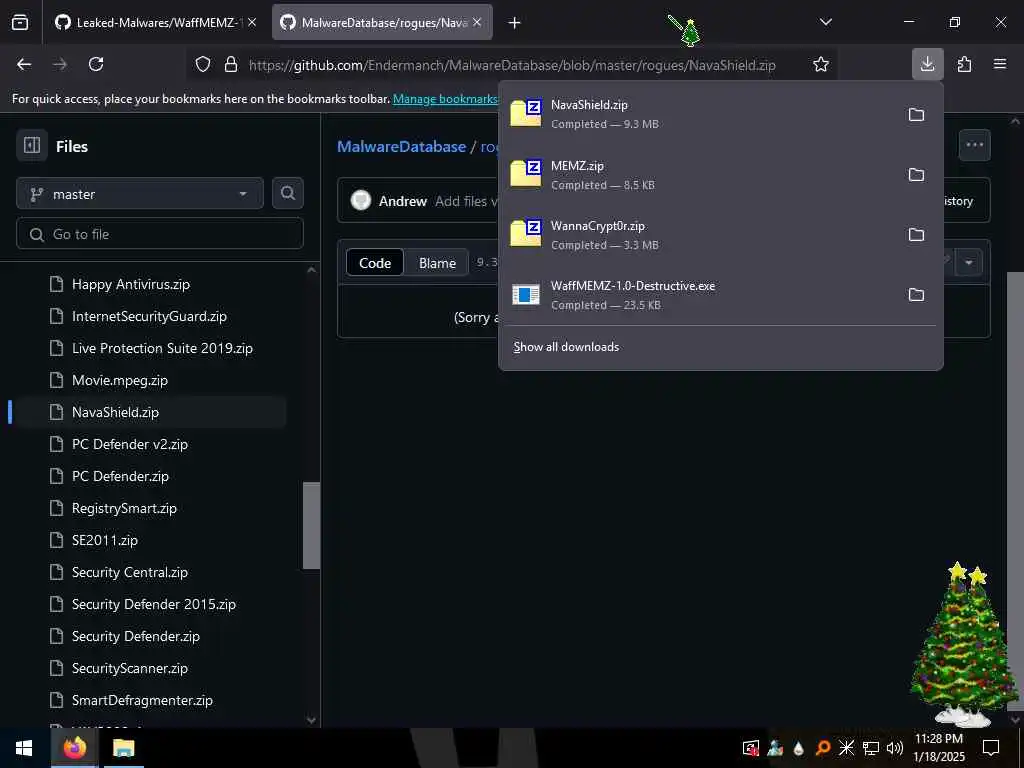The height and width of the screenshot is (768, 1024).
Task: Open the master branch dropdown
Action: coord(140,193)
